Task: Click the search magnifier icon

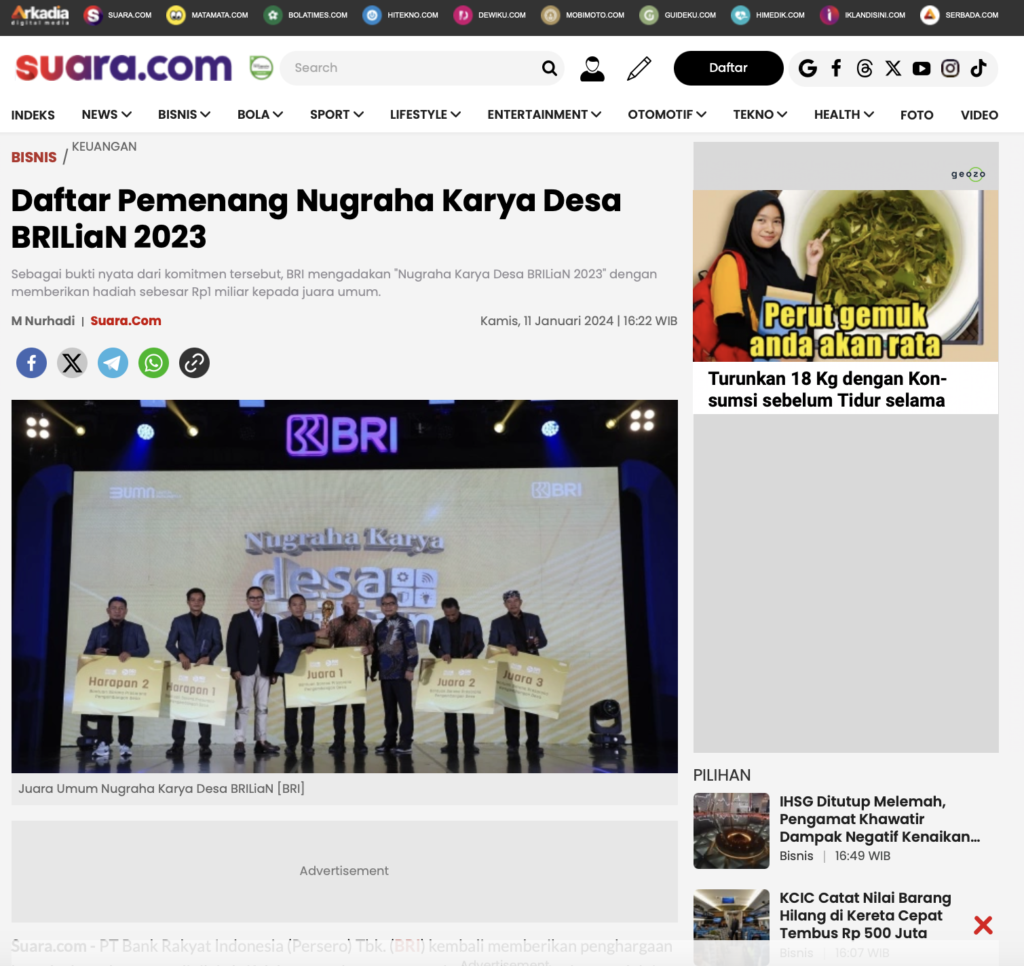Action: point(549,68)
